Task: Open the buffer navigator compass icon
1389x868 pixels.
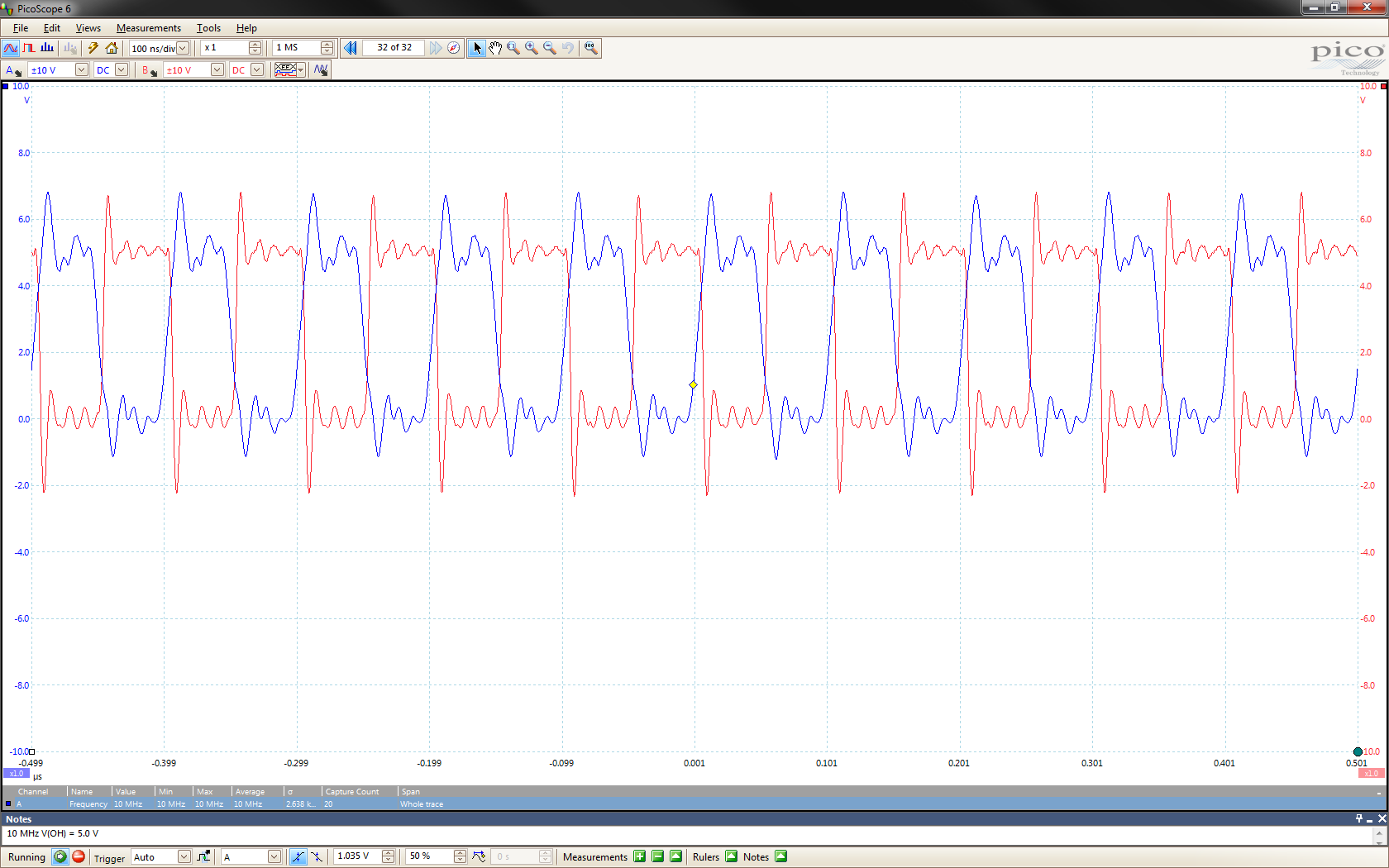Action: coord(453,48)
